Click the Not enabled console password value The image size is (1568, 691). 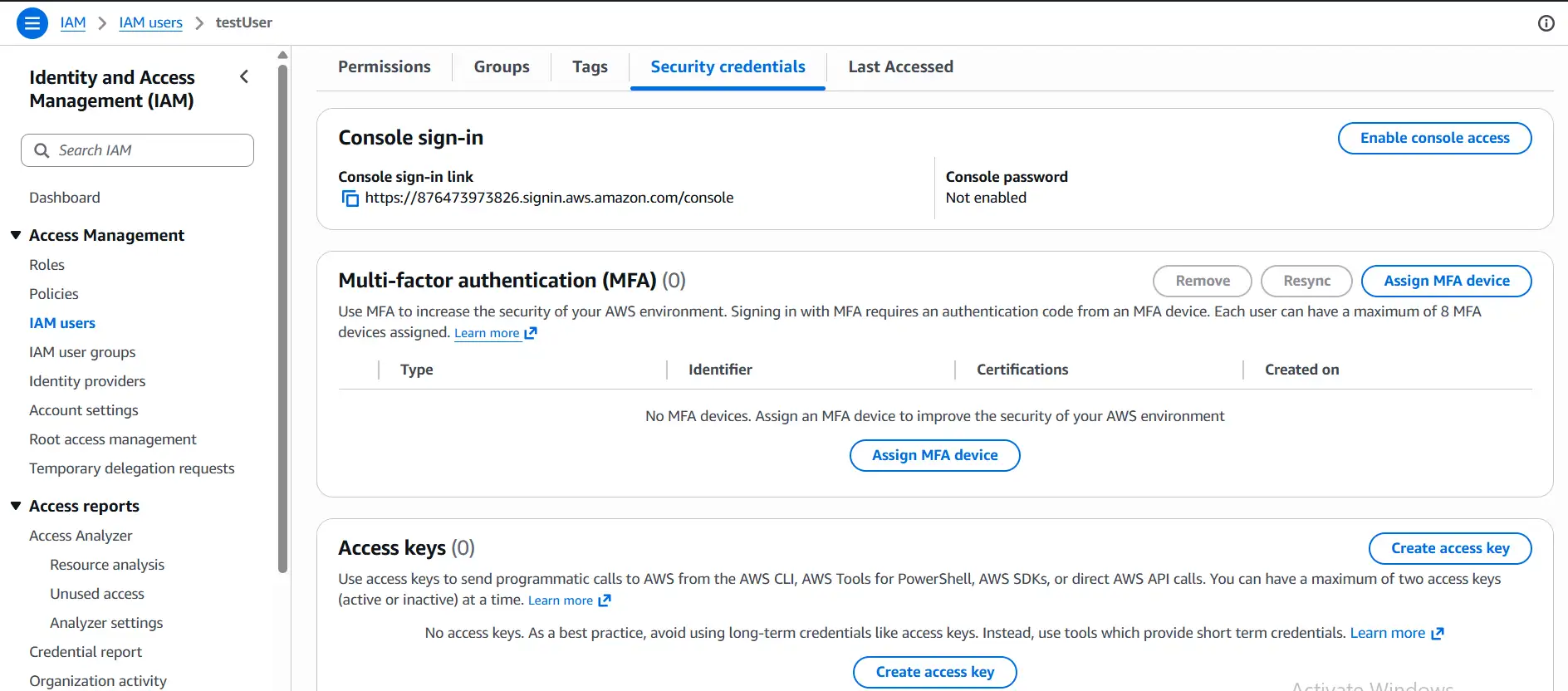tap(986, 198)
